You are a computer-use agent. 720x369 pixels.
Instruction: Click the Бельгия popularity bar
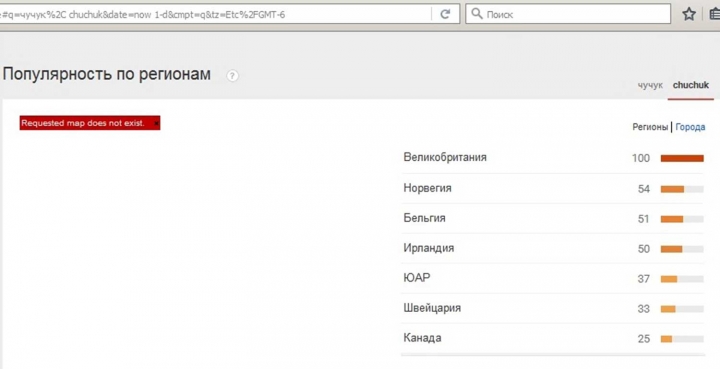tap(682, 219)
